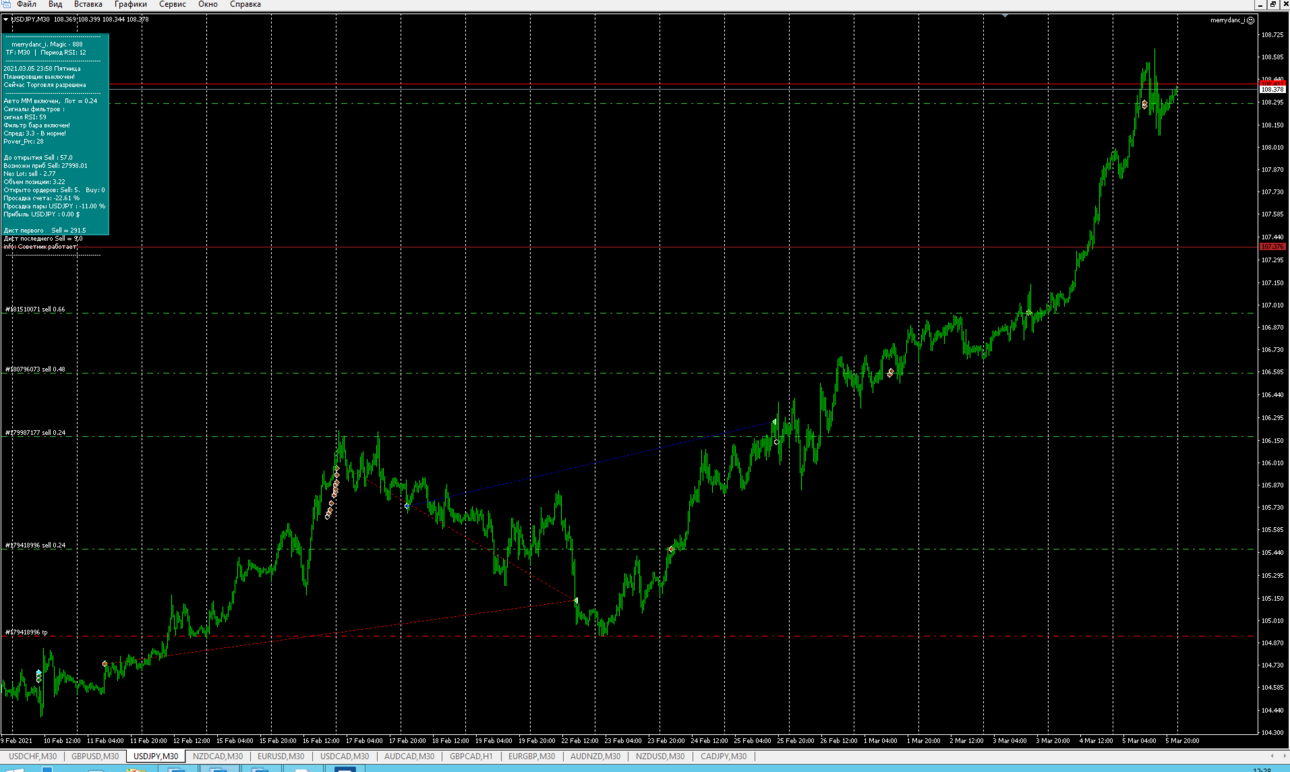
Task: Open the Окно menu
Action: (x=208, y=5)
